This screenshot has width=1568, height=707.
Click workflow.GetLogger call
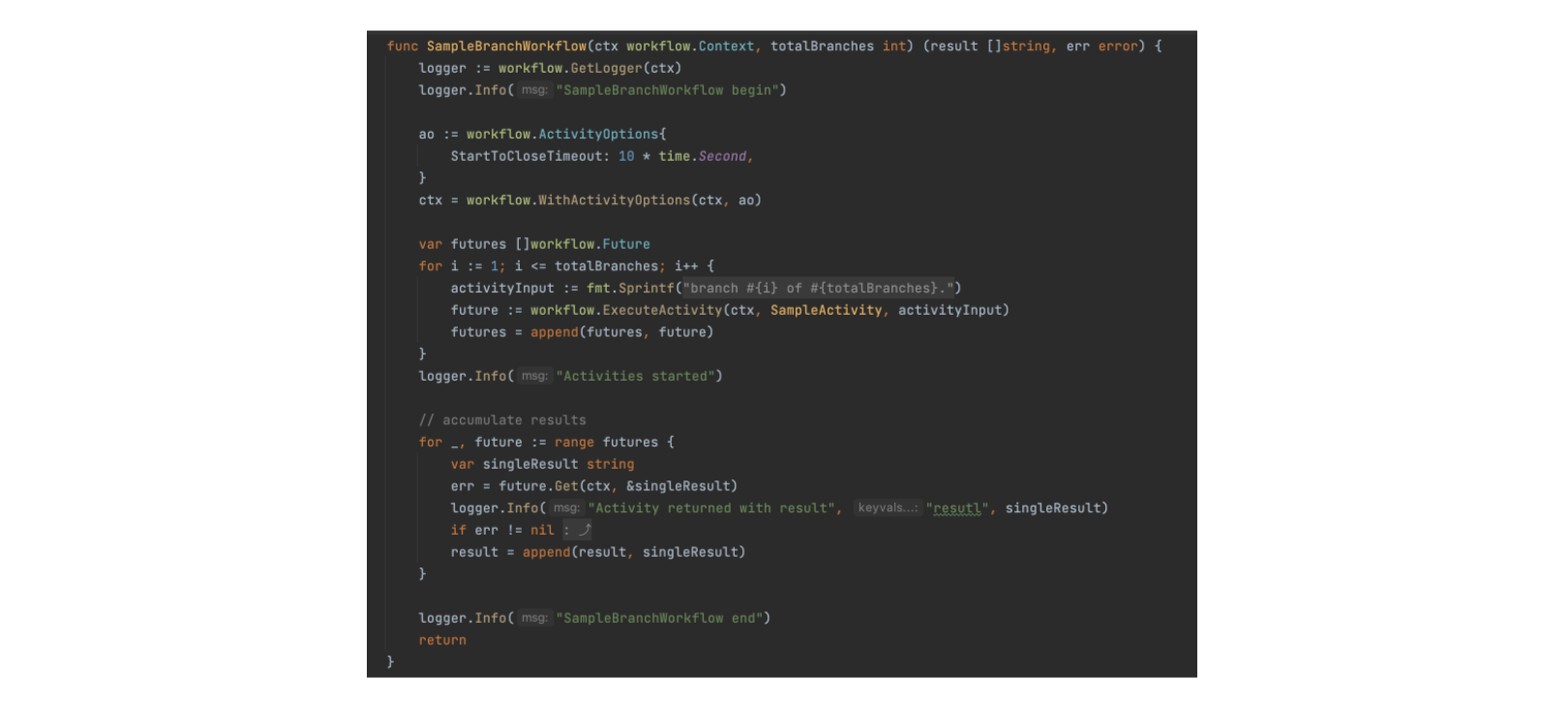[x=589, y=68]
